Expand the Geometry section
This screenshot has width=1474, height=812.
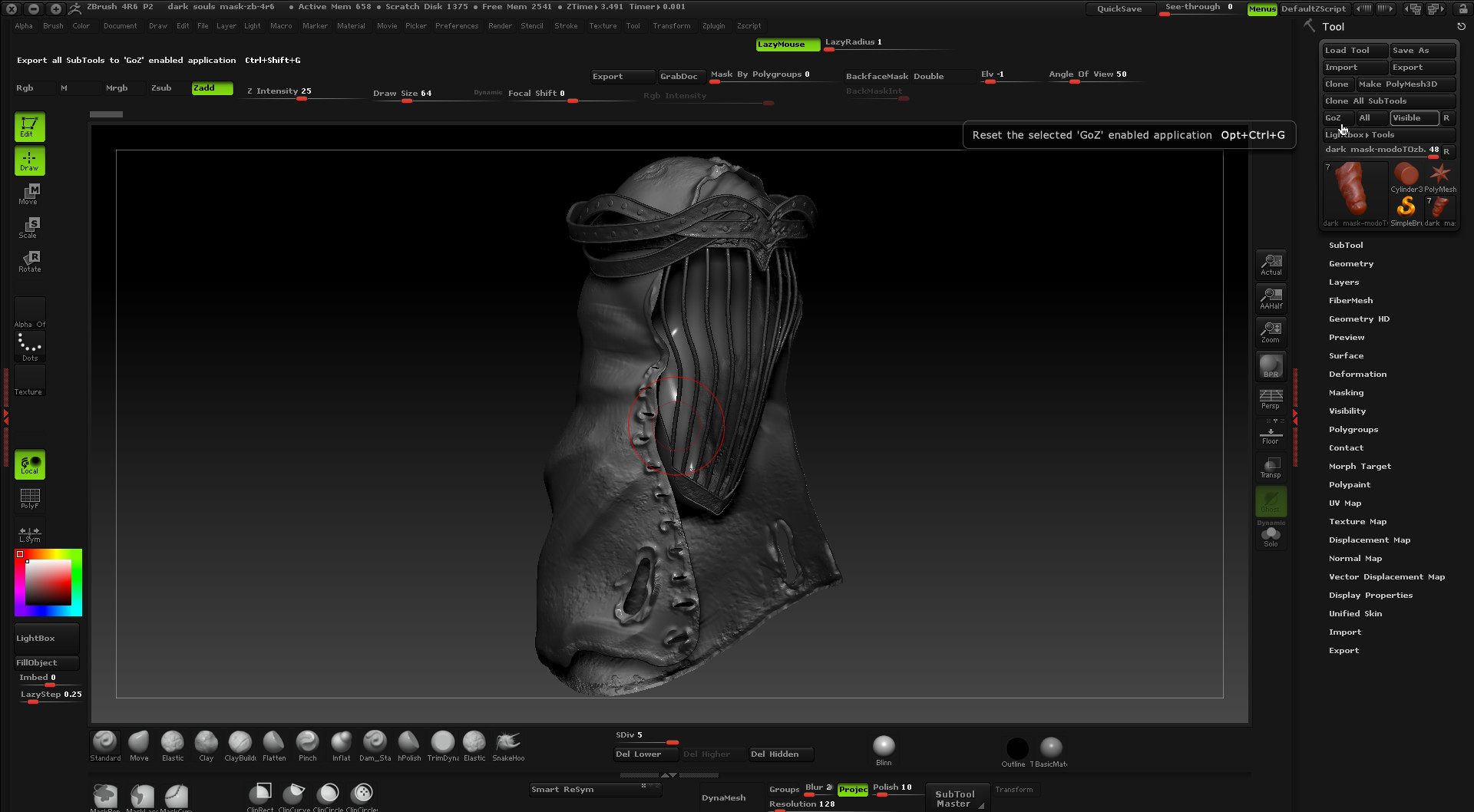click(x=1351, y=264)
